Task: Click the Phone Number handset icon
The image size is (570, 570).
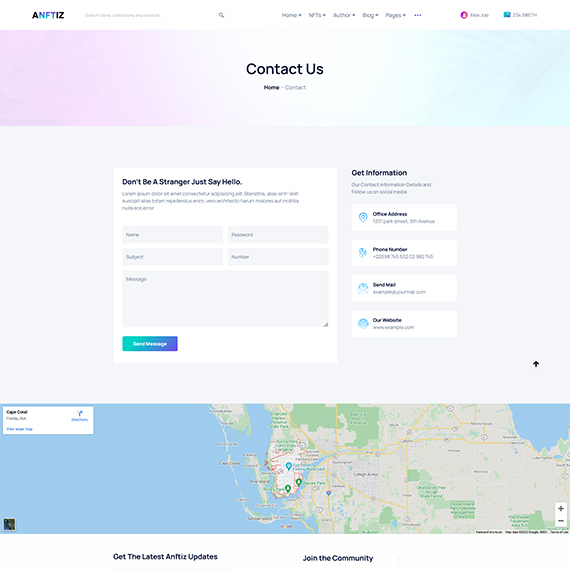Action: click(x=363, y=252)
